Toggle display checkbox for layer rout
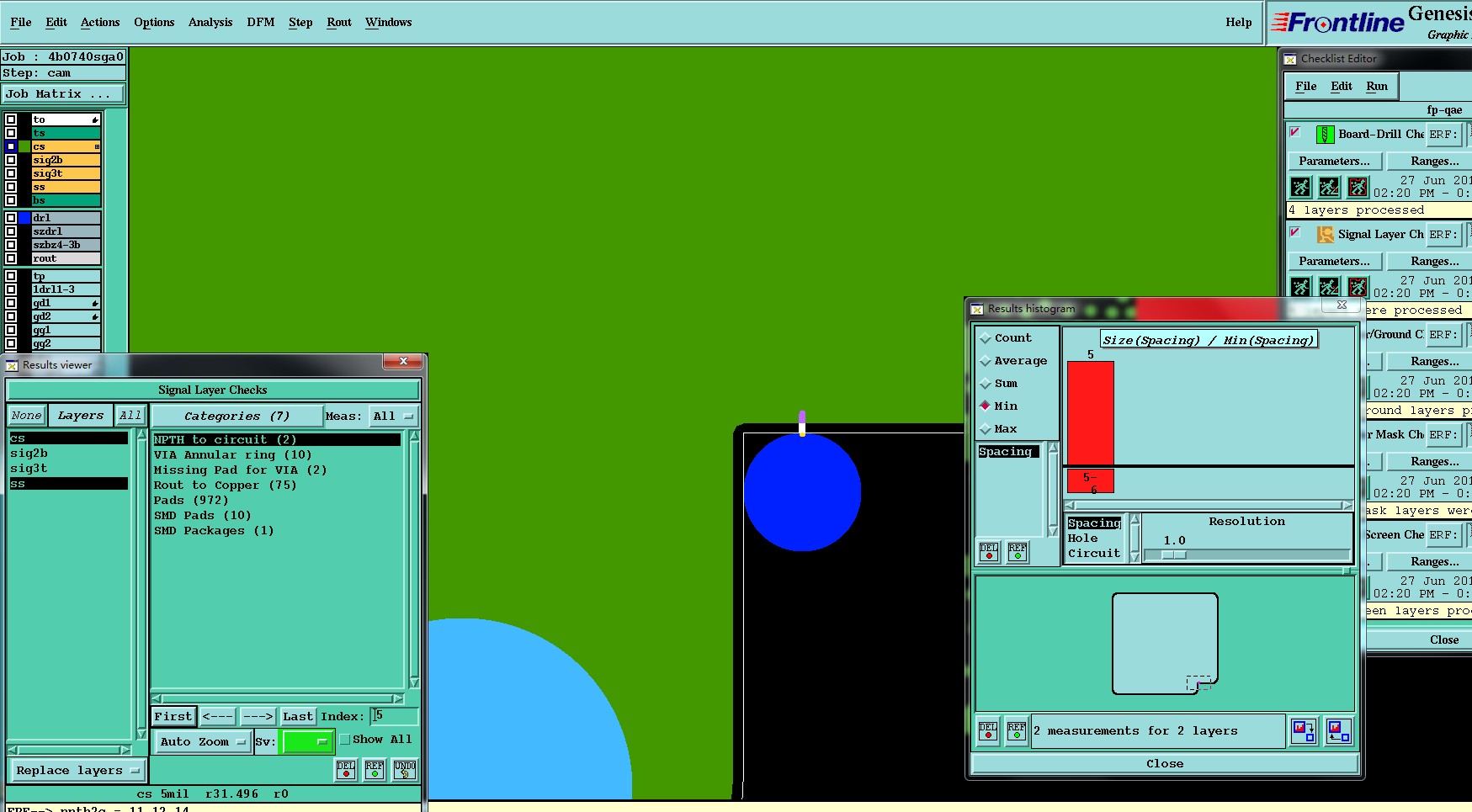 pos(11,258)
